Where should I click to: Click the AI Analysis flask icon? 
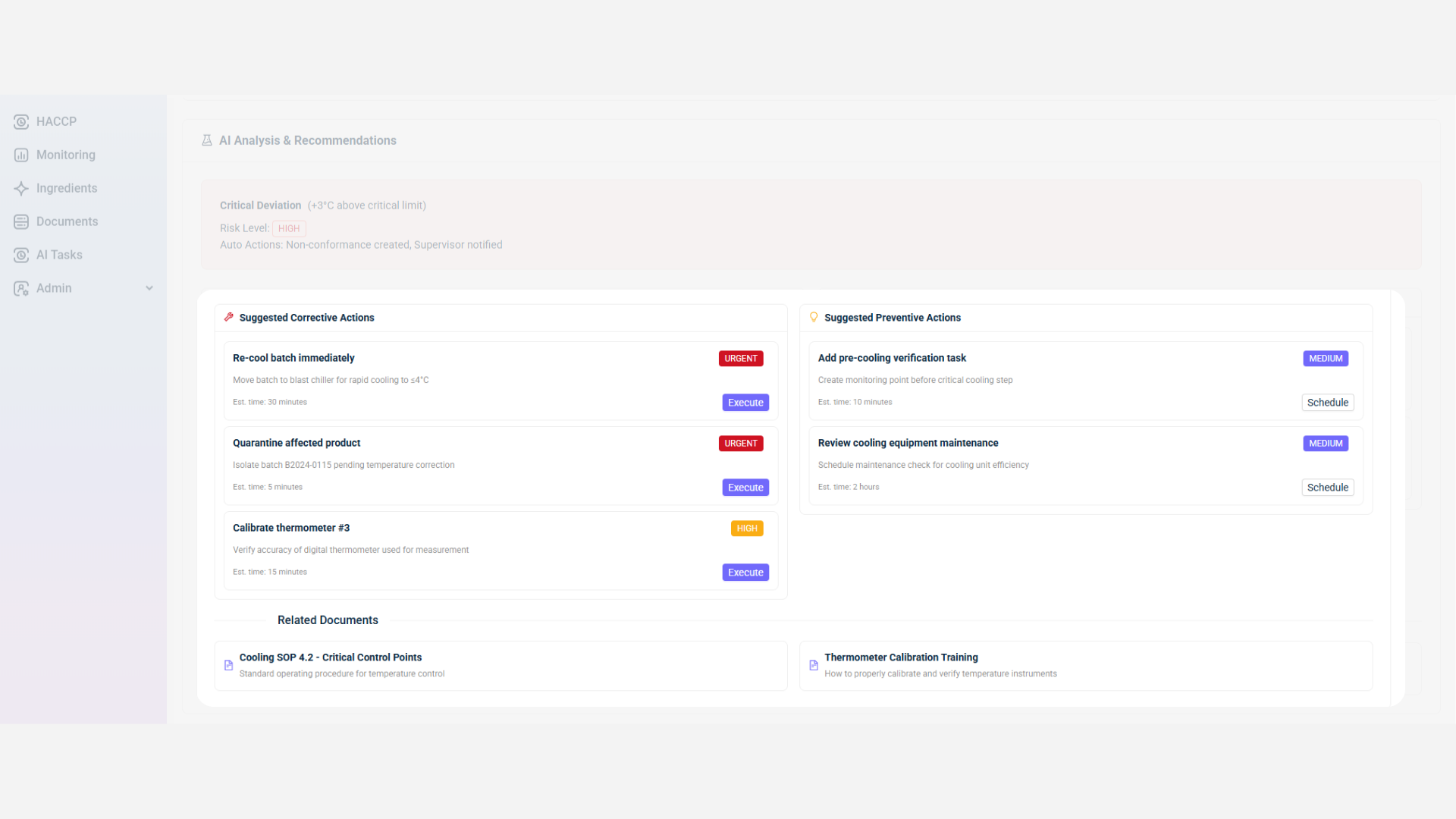pyautogui.click(x=206, y=140)
